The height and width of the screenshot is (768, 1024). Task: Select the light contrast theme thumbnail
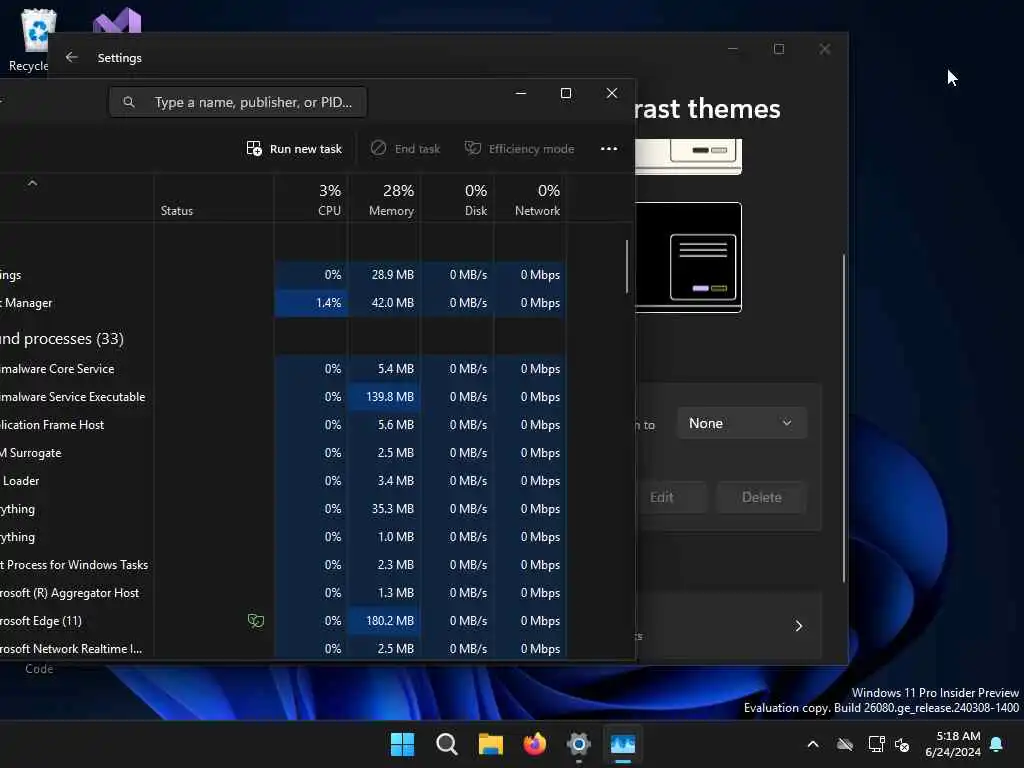pyautogui.click(x=688, y=157)
